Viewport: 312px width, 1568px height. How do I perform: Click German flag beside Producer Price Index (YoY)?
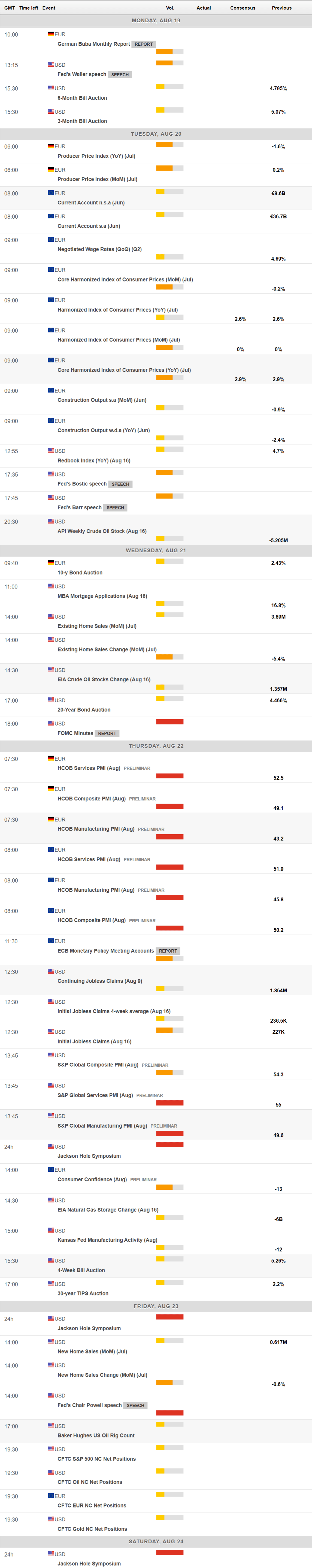pos(51,146)
